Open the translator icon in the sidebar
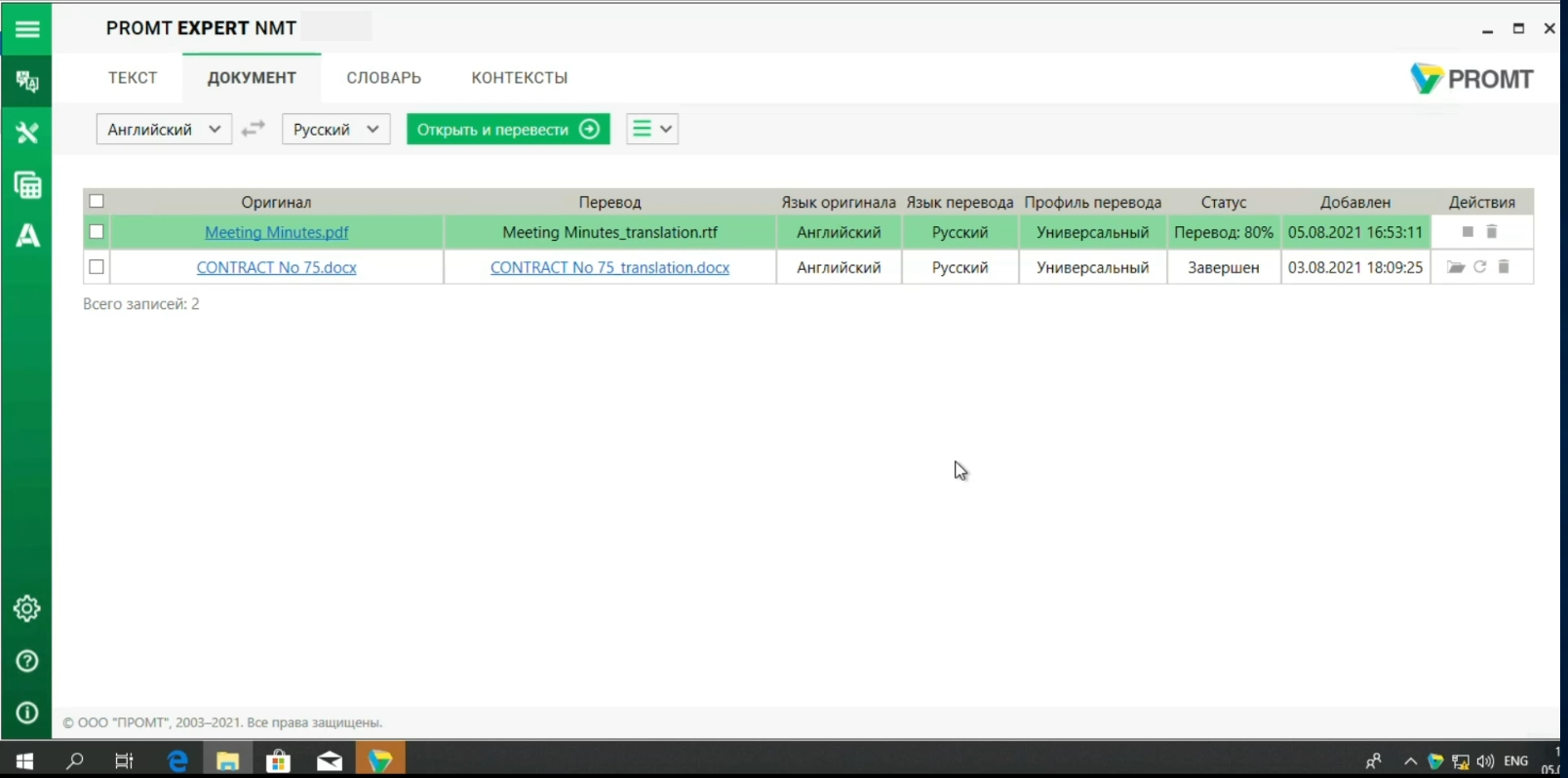This screenshot has height=778, width=1568. click(x=27, y=81)
